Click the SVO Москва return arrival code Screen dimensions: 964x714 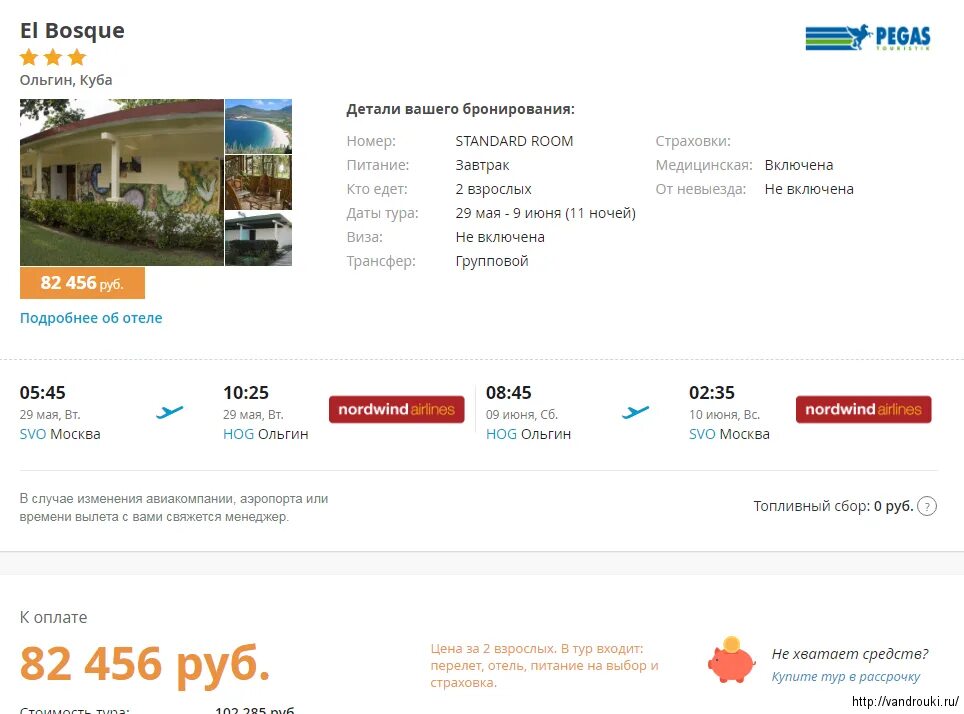[702, 434]
